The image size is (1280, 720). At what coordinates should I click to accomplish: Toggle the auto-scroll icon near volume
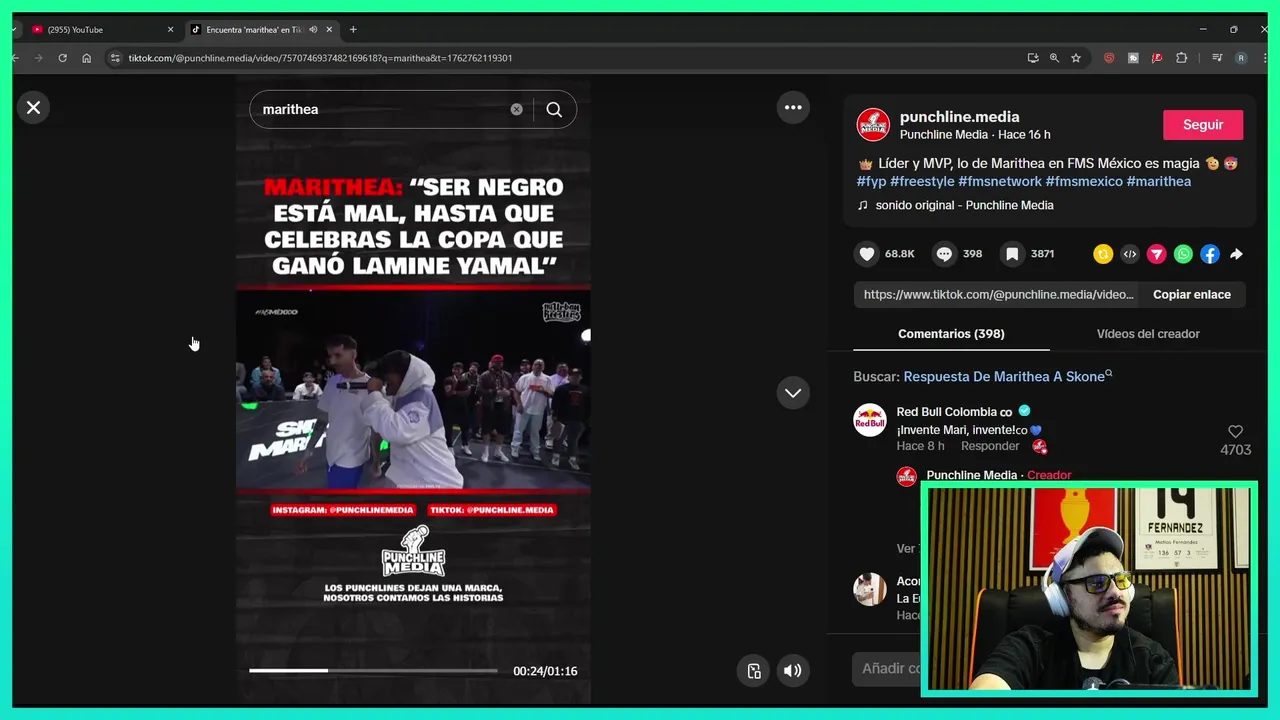(x=754, y=671)
